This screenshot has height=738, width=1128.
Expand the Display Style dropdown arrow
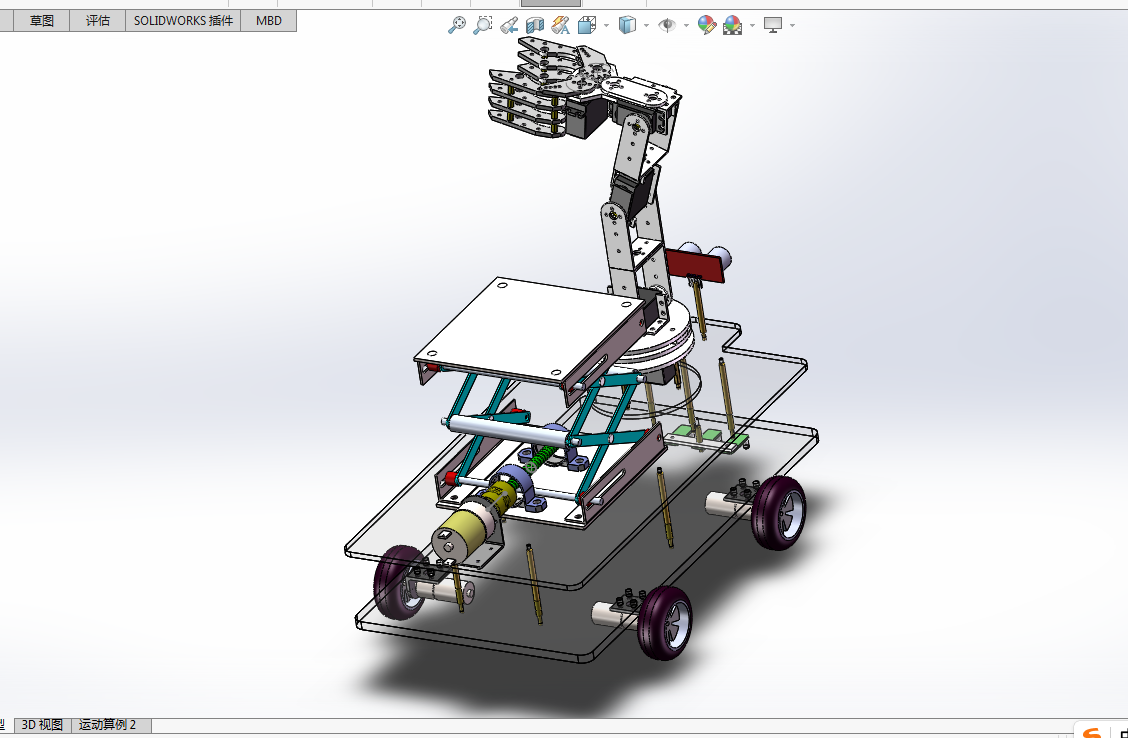point(646,25)
